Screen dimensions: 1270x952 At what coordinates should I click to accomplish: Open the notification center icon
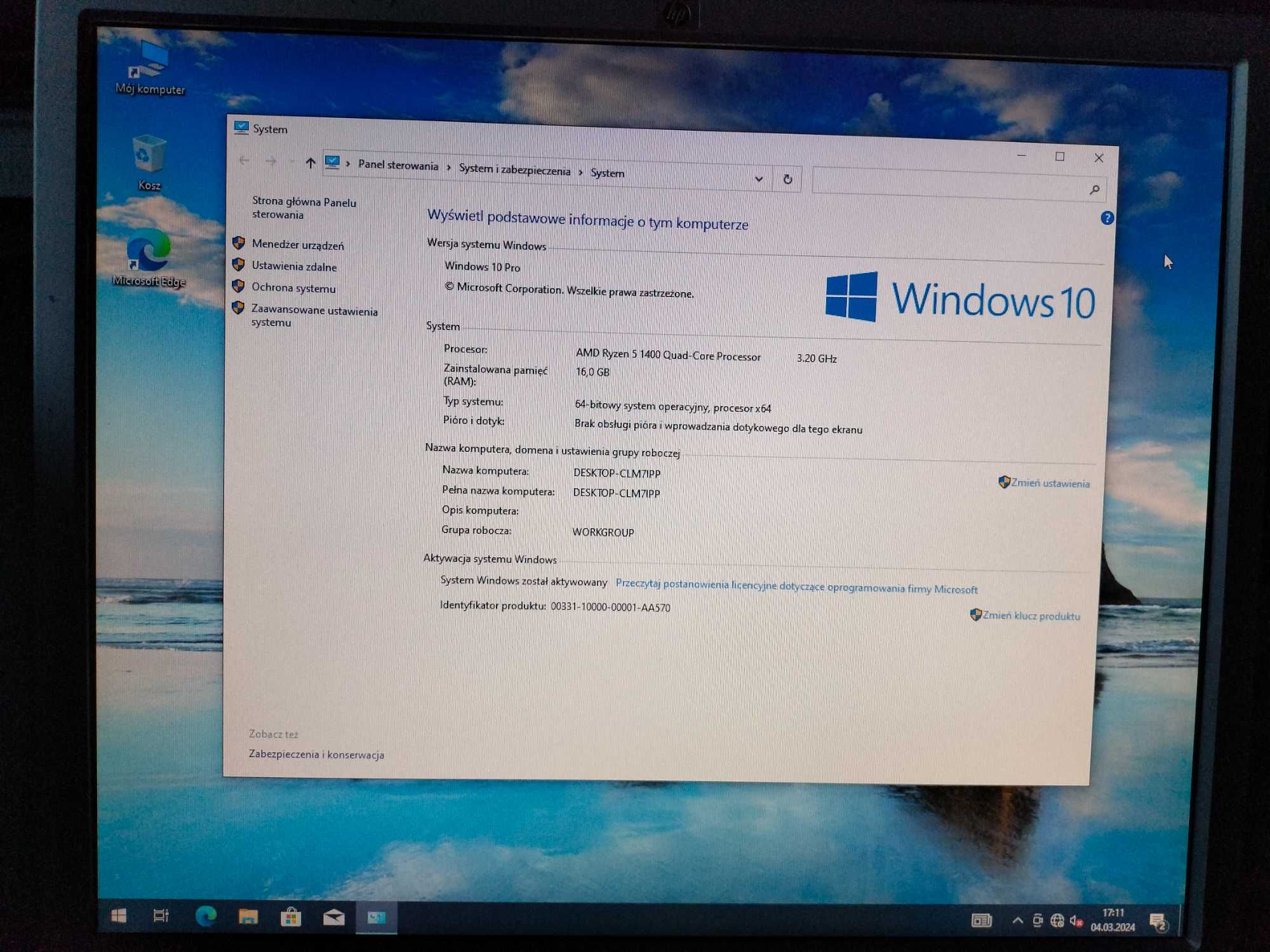click(1158, 922)
